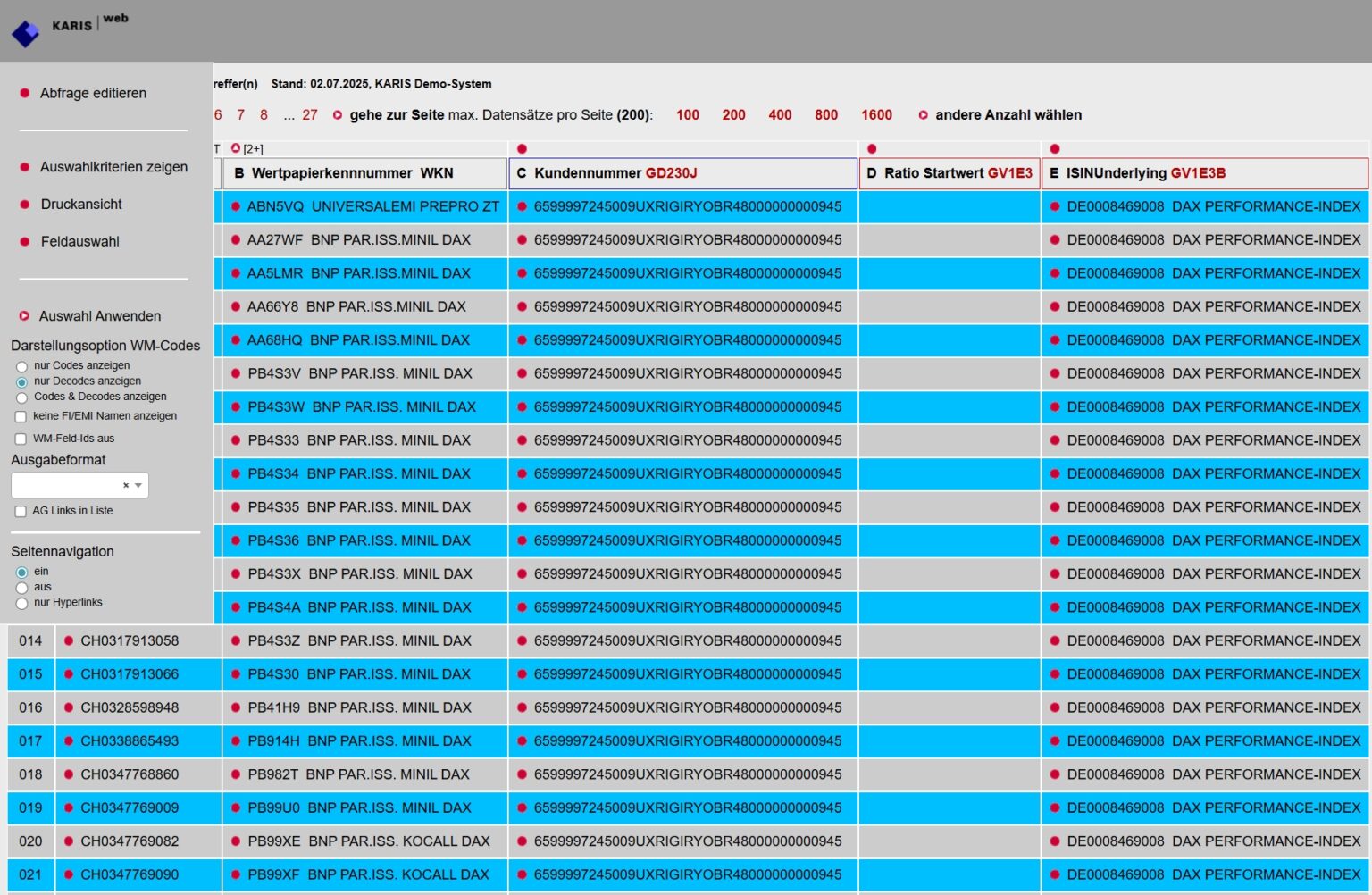The width and height of the screenshot is (1372, 895).
Task: Click Auswahl Anwenden
Action: pos(100,316)
